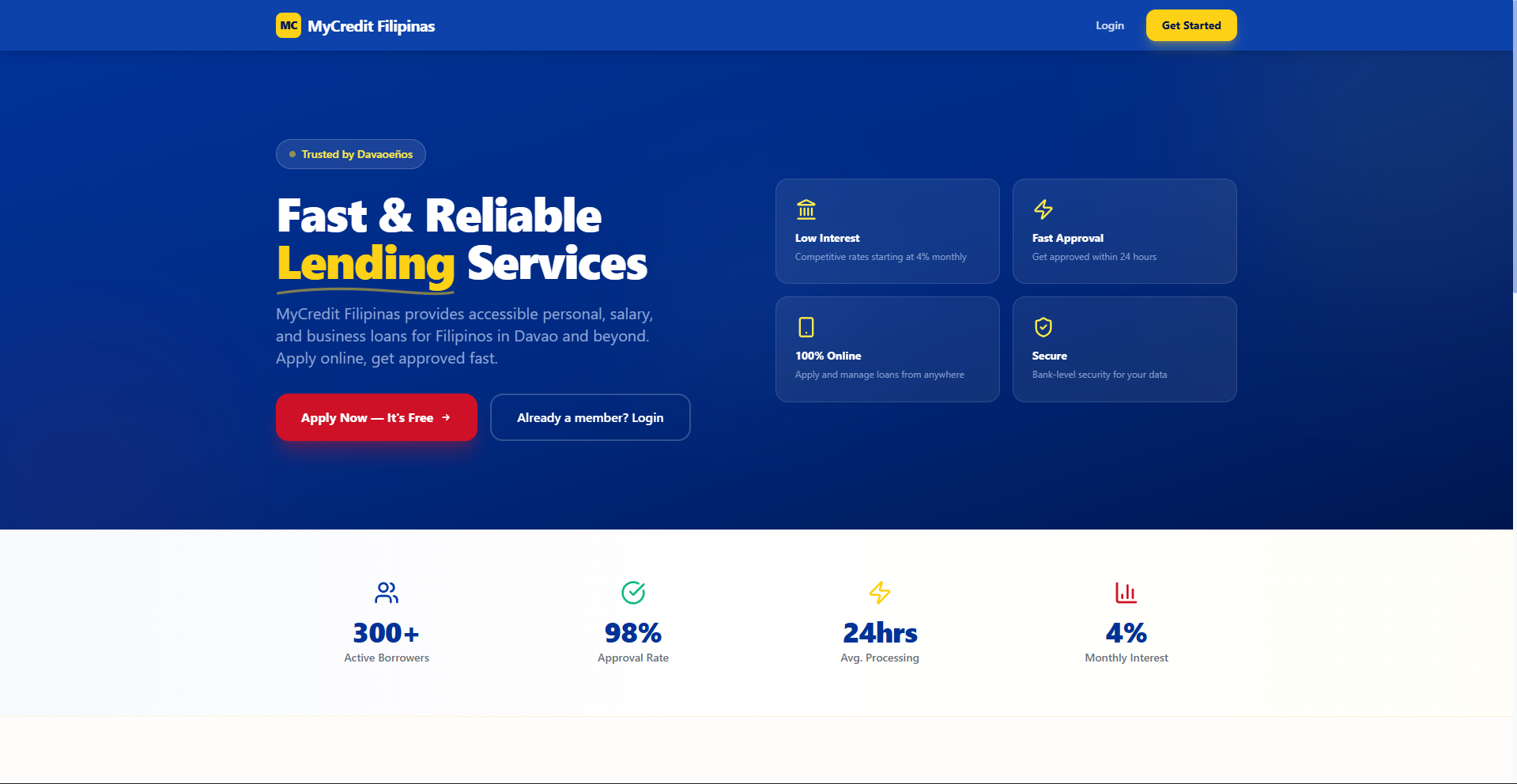Click the checkmark icon above Approval Rate
This screenshot has width=1517, height=784.
coord(633,593)
